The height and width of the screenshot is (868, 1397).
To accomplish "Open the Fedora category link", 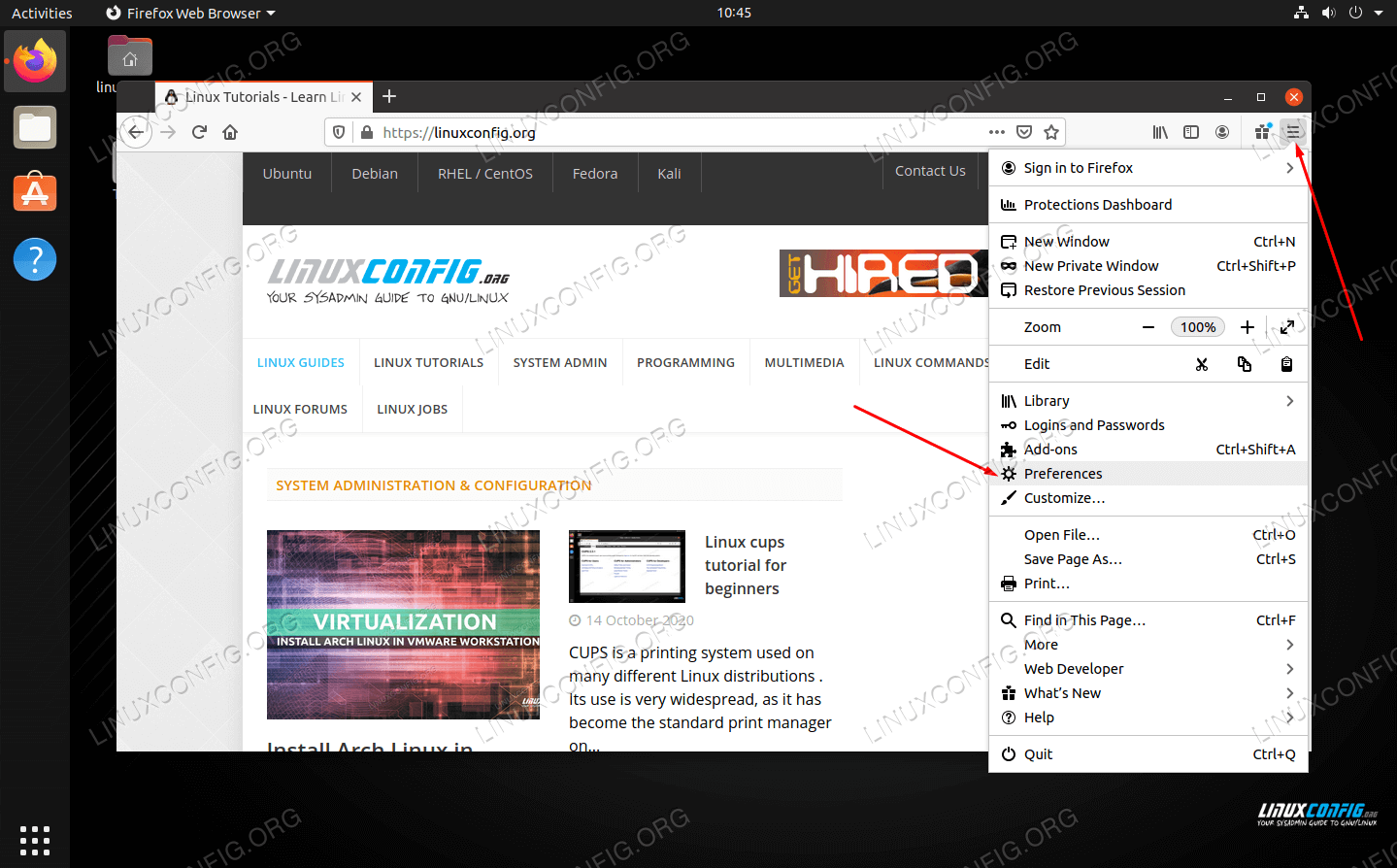I will 595,174.
